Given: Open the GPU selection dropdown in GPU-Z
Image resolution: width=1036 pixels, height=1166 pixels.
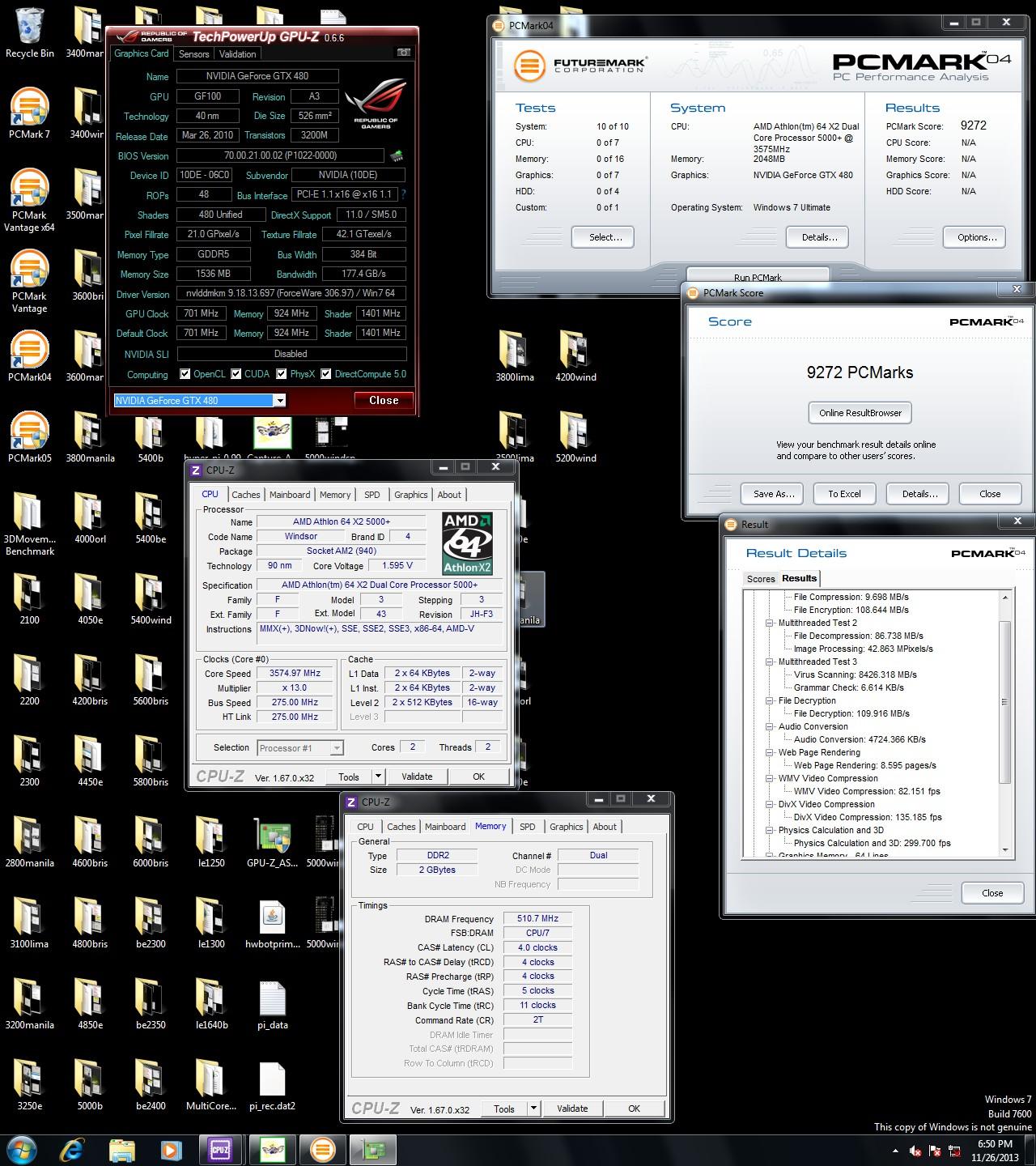Looking at the screenshot, I should [279, 400].
